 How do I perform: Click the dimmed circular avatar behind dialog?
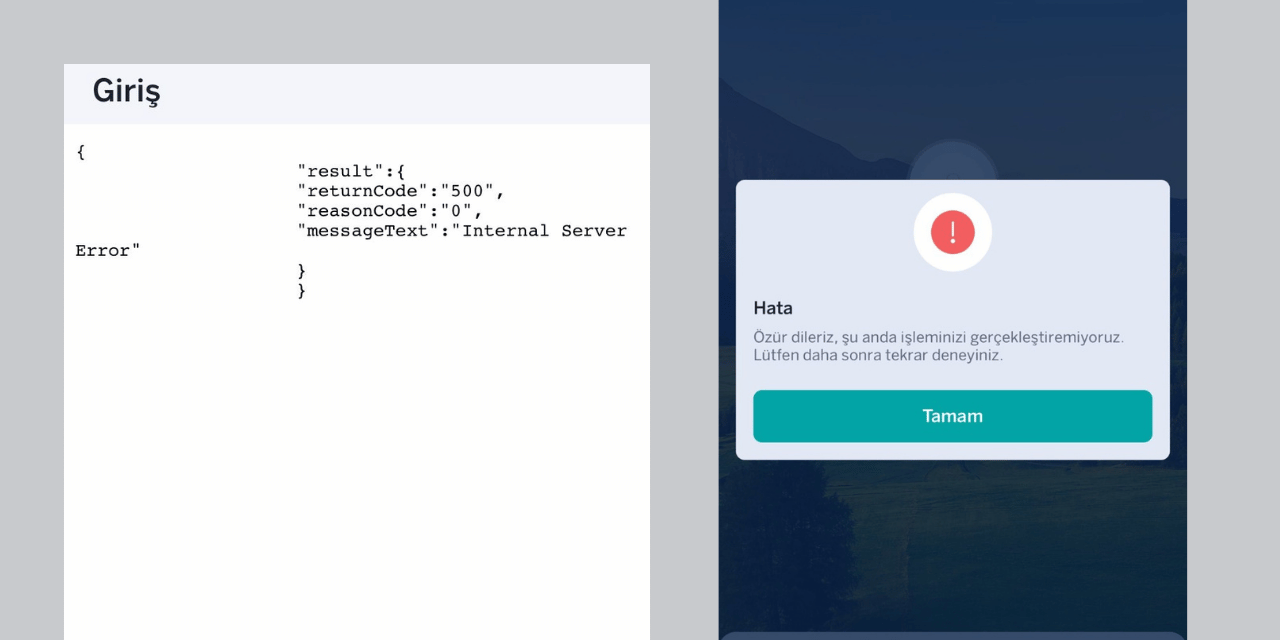pyautogui.click(x=952, y=160)
